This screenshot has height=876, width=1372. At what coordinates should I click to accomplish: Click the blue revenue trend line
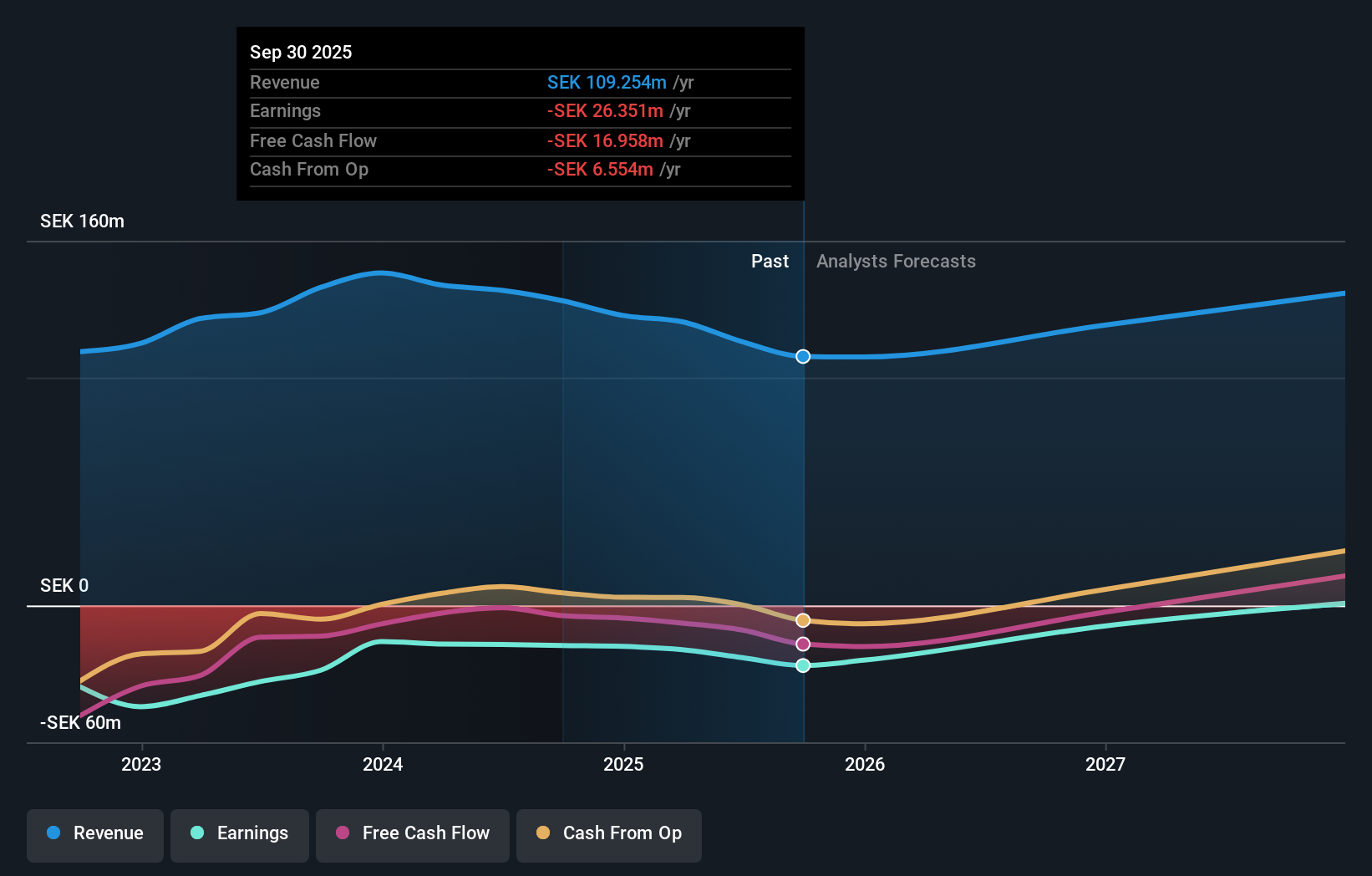(381, 272)
